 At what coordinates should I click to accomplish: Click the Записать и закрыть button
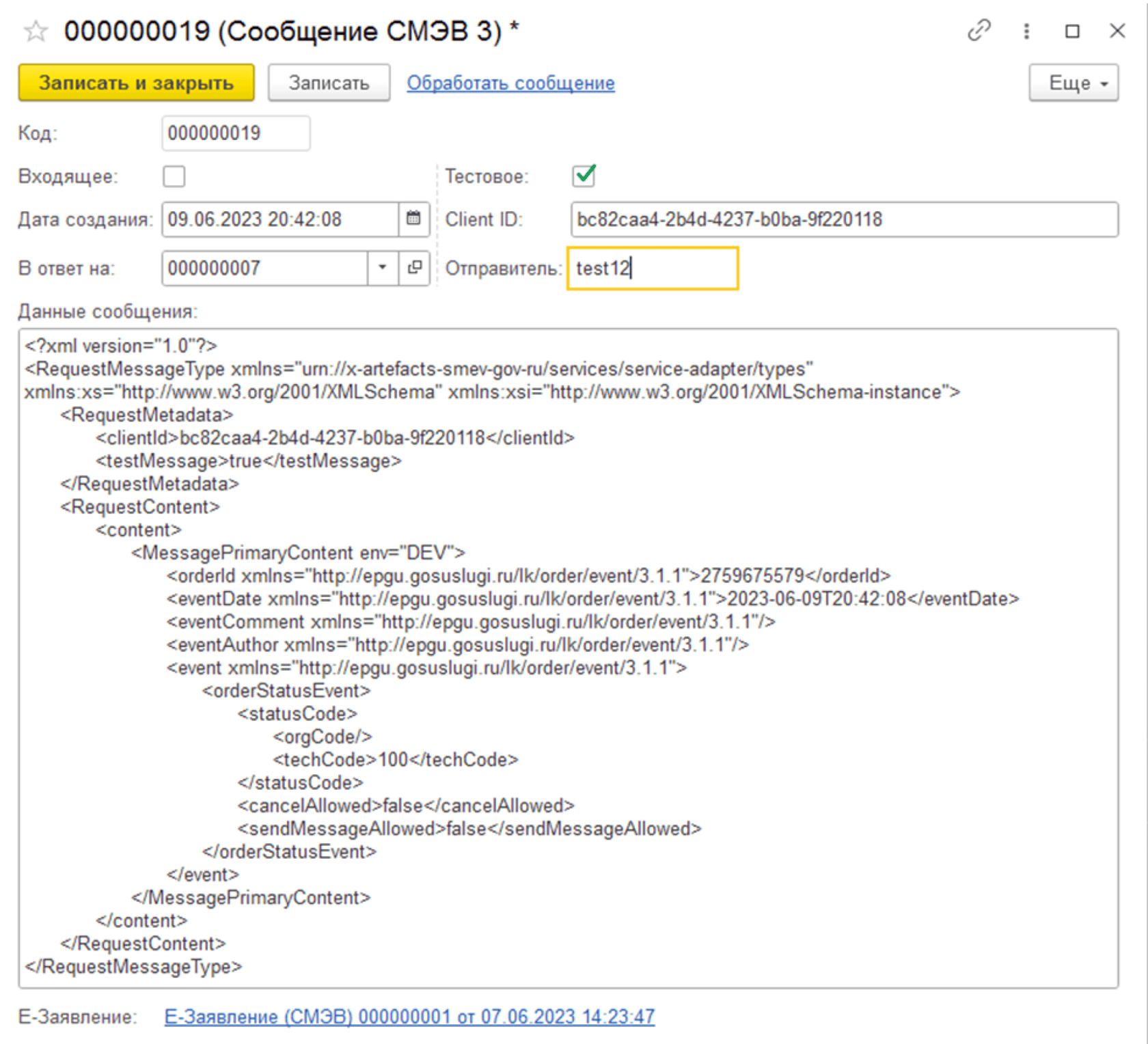click(136, 83)
